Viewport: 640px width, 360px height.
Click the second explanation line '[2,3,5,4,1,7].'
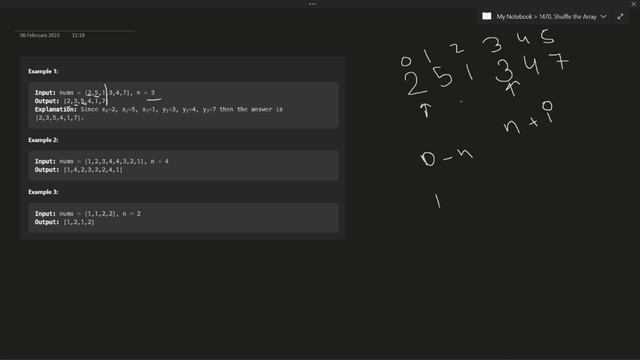pyautogui.click(x=59, y=118)
